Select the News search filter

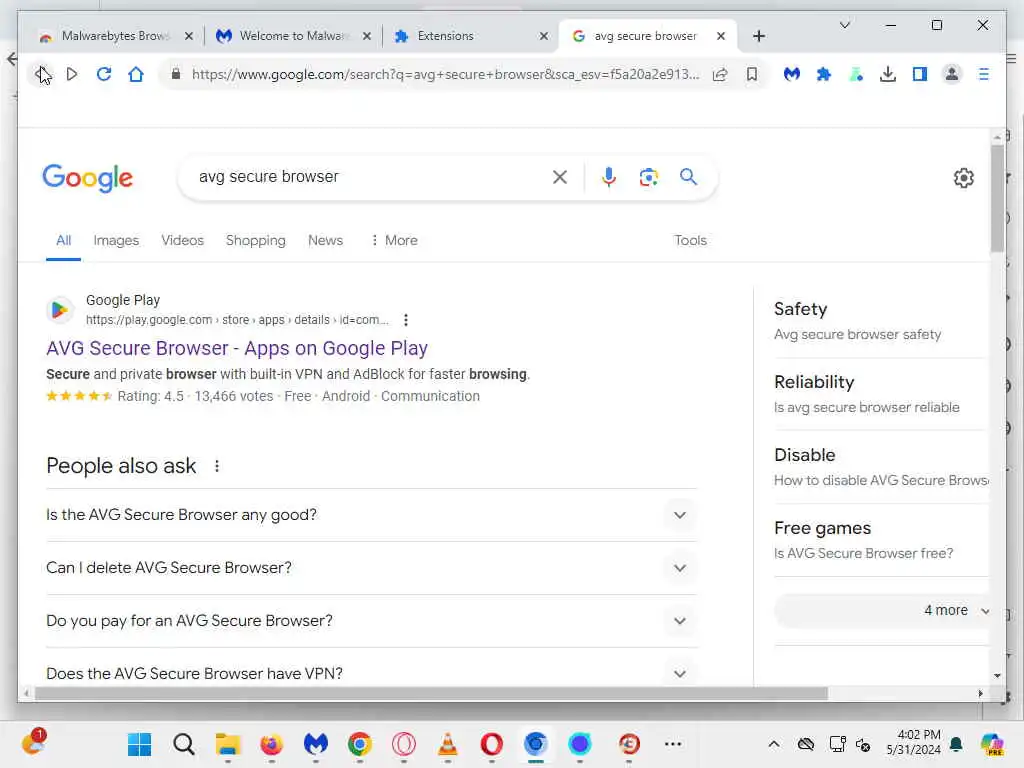(325, 240)
